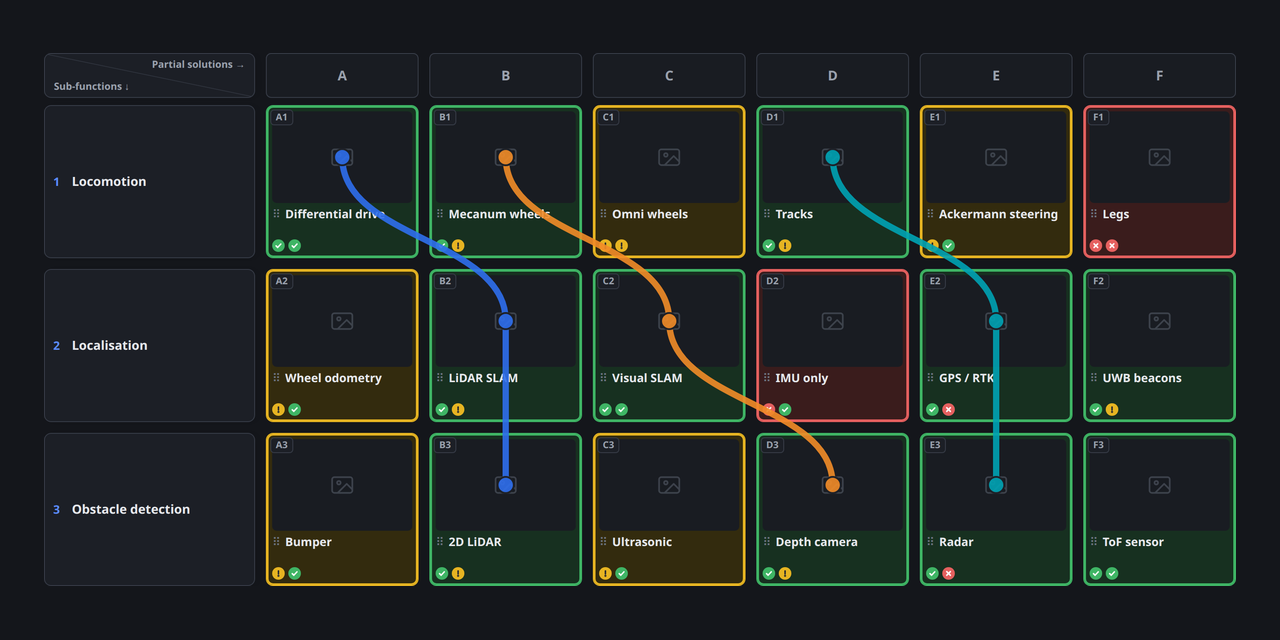Viewport: 1280px width, 640px height.
Task: Grab the grip icon next to Tracks
Action: tap(767, 214)
